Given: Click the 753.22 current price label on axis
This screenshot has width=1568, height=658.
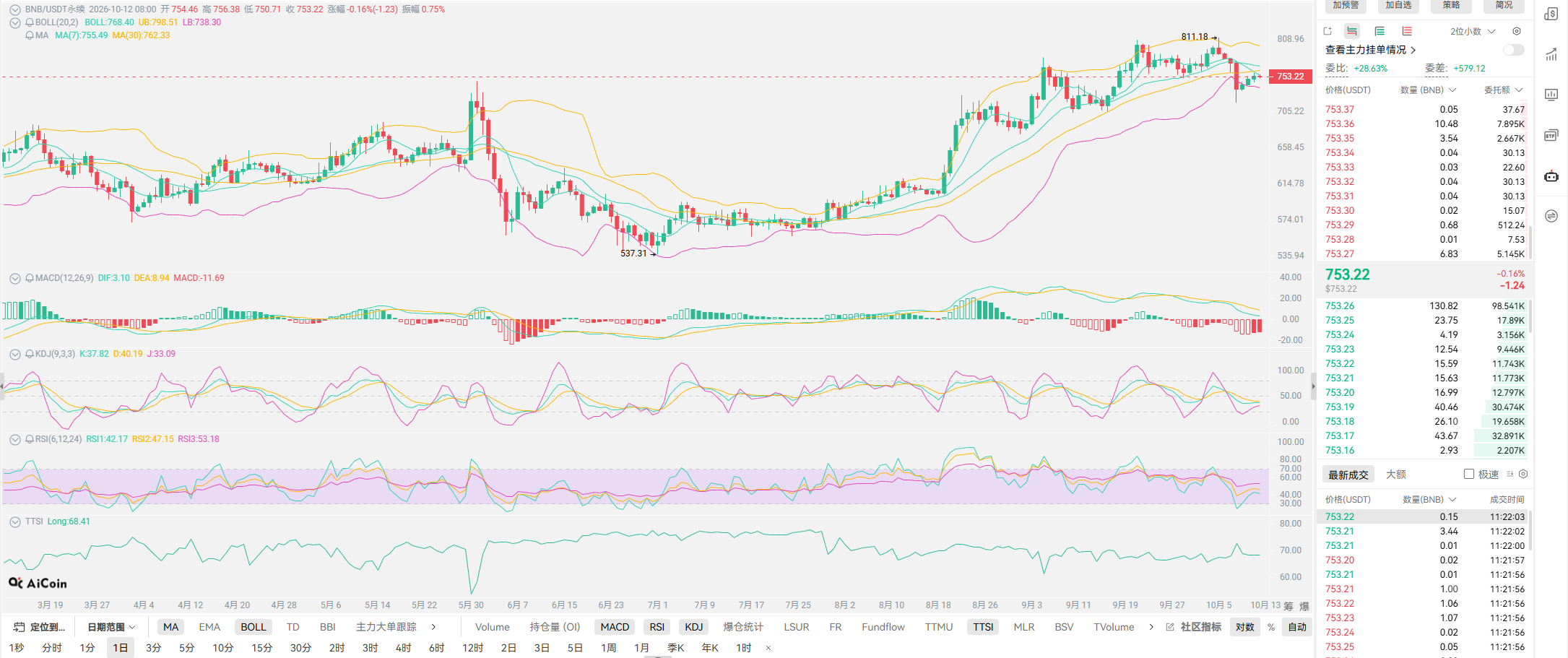Looking at the screenshot, I should (1290, 76).
